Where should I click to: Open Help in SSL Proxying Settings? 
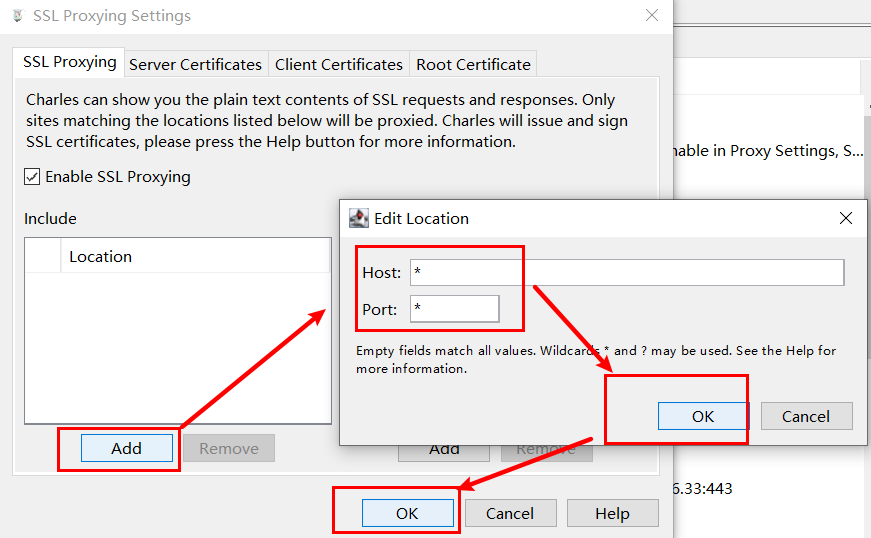612,513
